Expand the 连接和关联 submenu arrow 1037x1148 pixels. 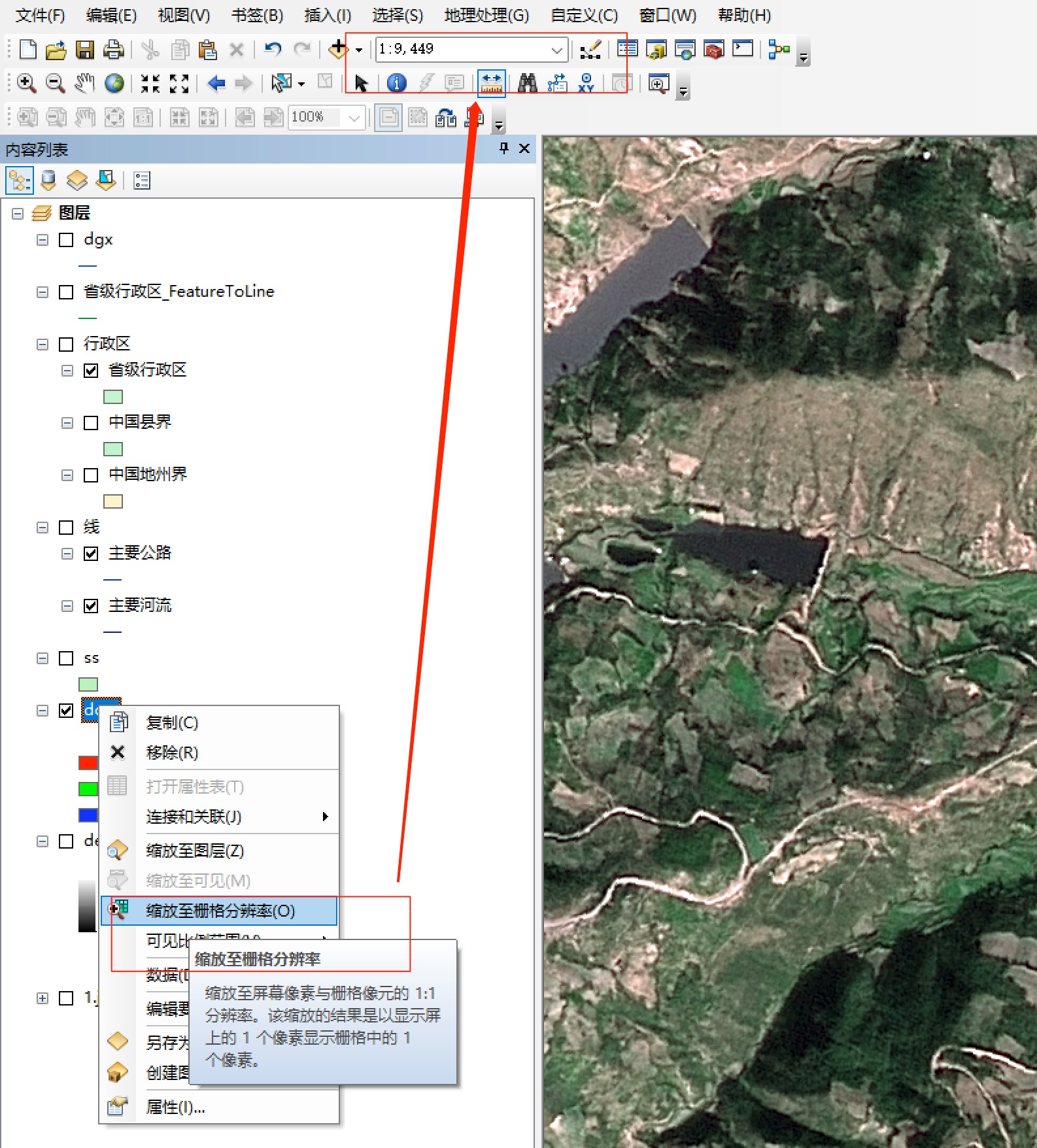pos(325,817)
